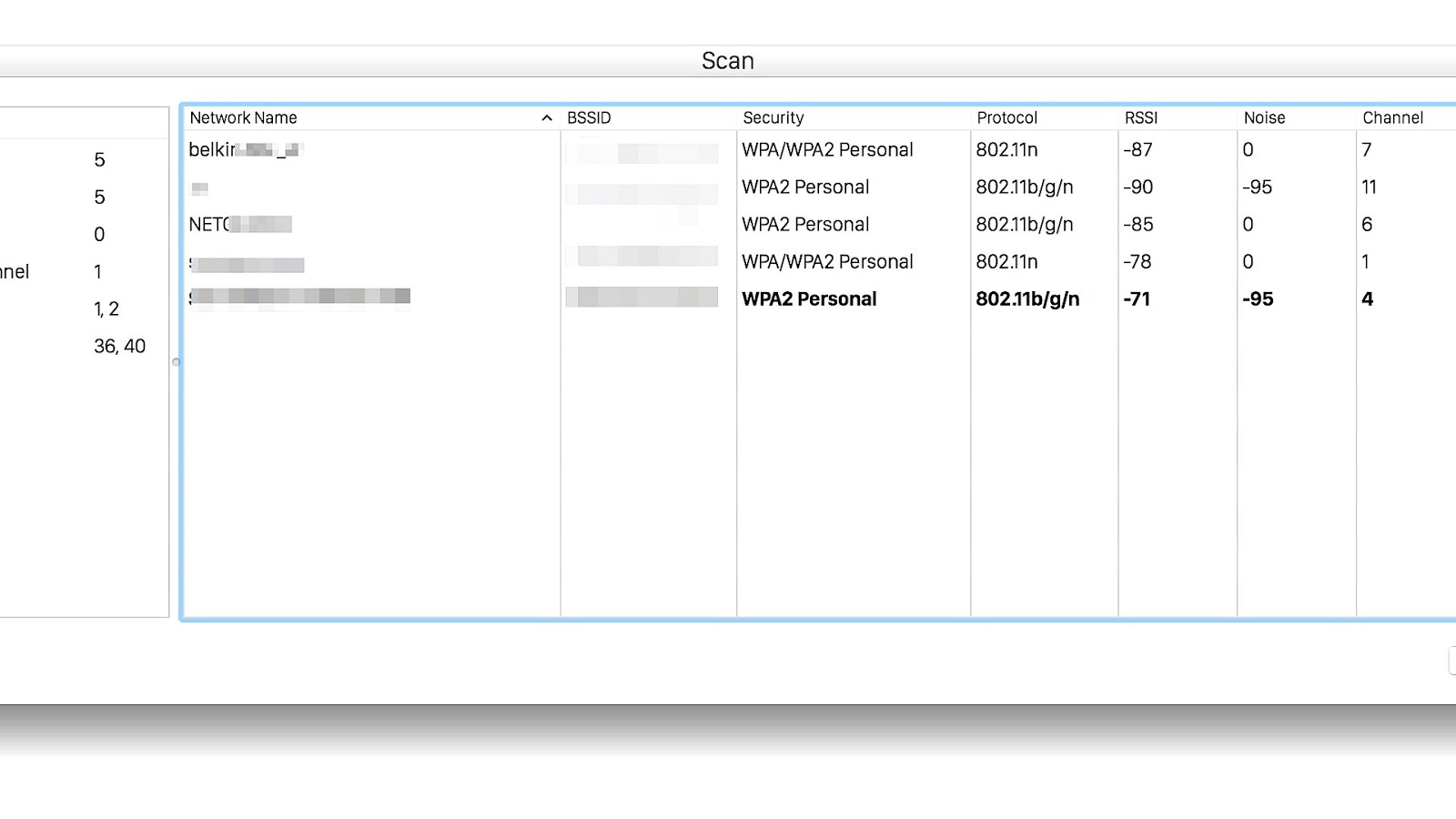Select the NETGEAR-like network name cell
This screenshot has height=819, width=1456.
click(x=240, y=225)
